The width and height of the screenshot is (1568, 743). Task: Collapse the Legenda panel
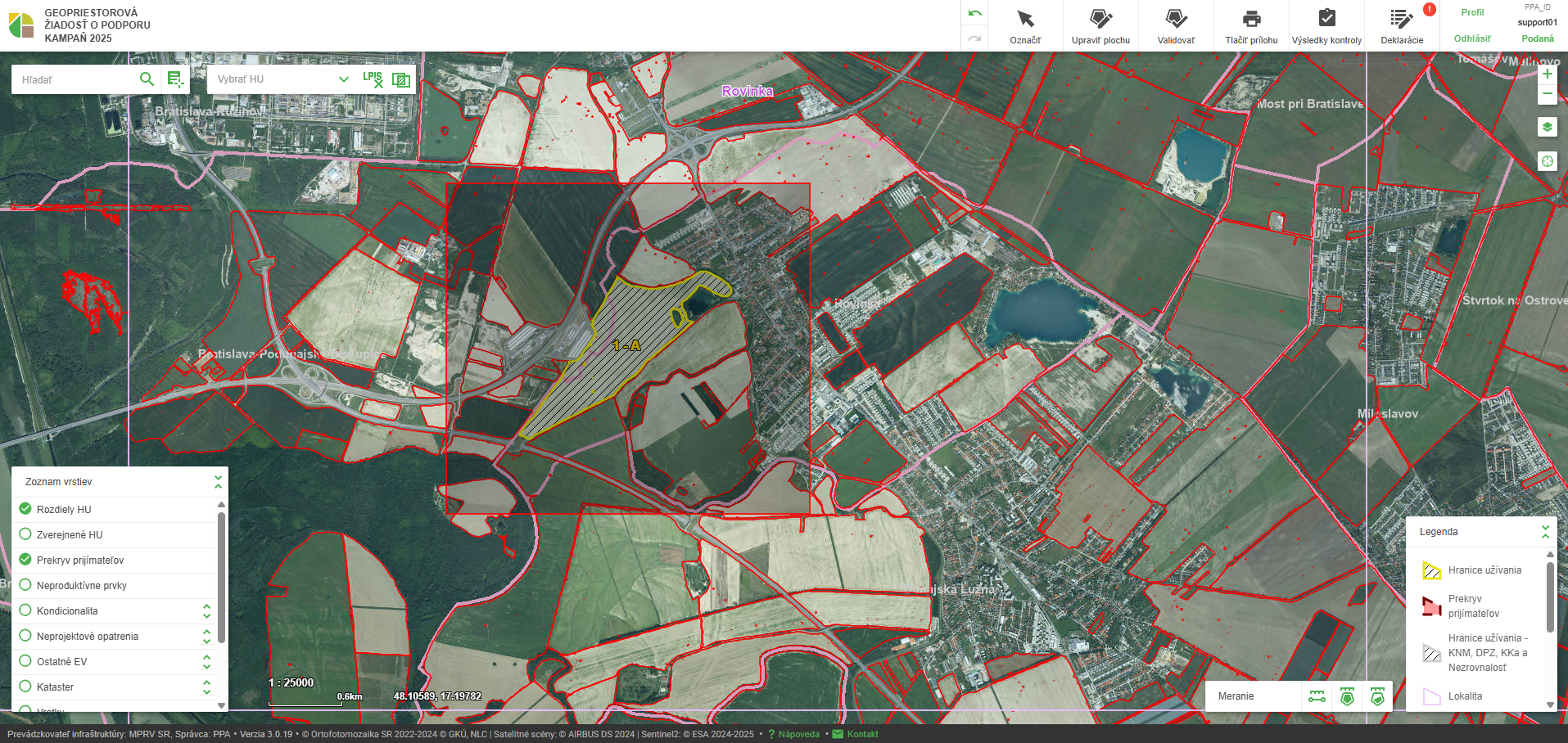(x=1545, y=532)
